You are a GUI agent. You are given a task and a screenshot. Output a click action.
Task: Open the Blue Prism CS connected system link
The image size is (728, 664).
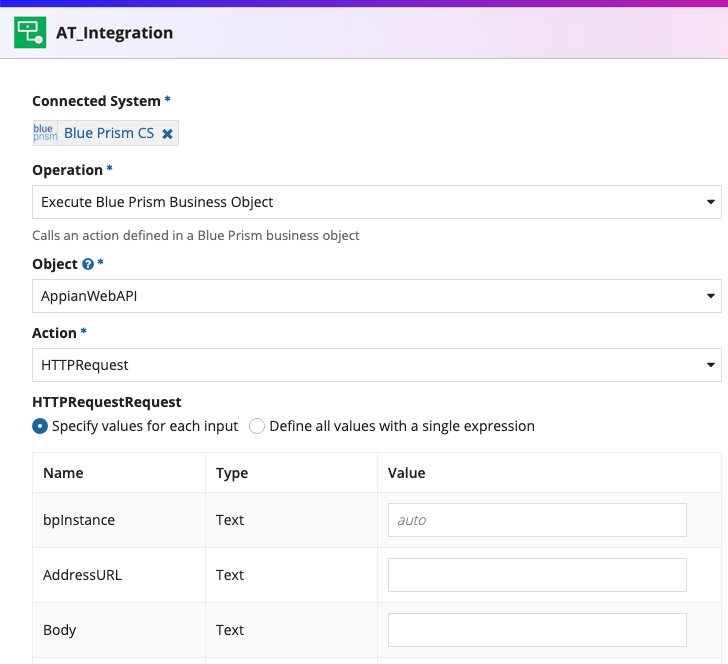coord(109,133)
